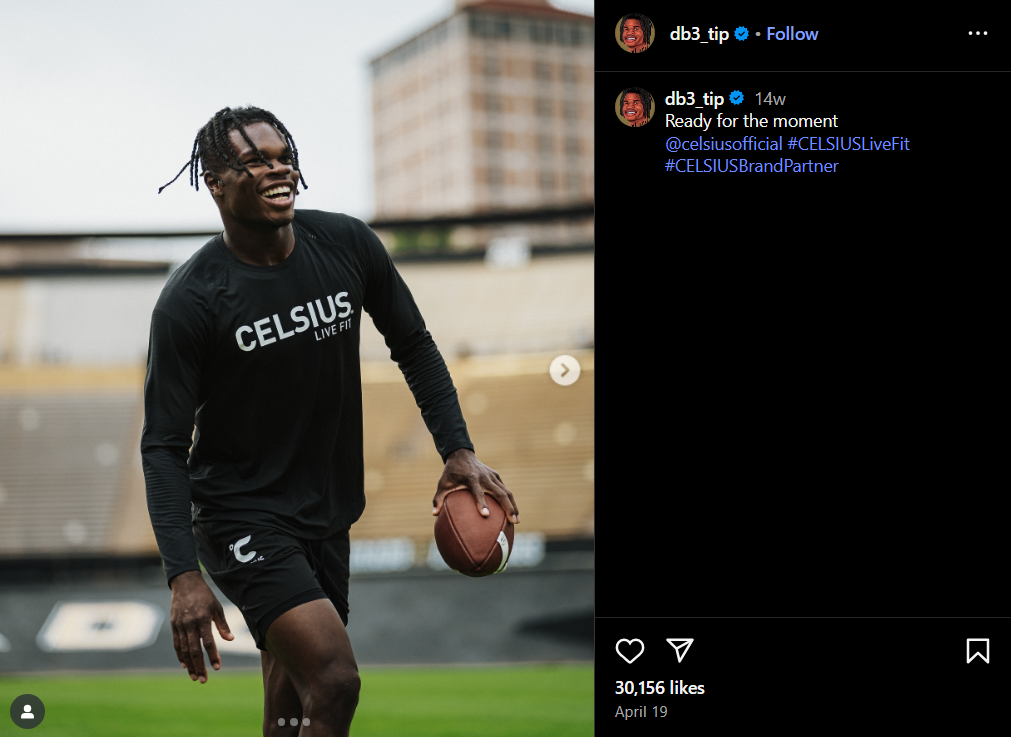Like the post with the heart icon

point(629,651)
